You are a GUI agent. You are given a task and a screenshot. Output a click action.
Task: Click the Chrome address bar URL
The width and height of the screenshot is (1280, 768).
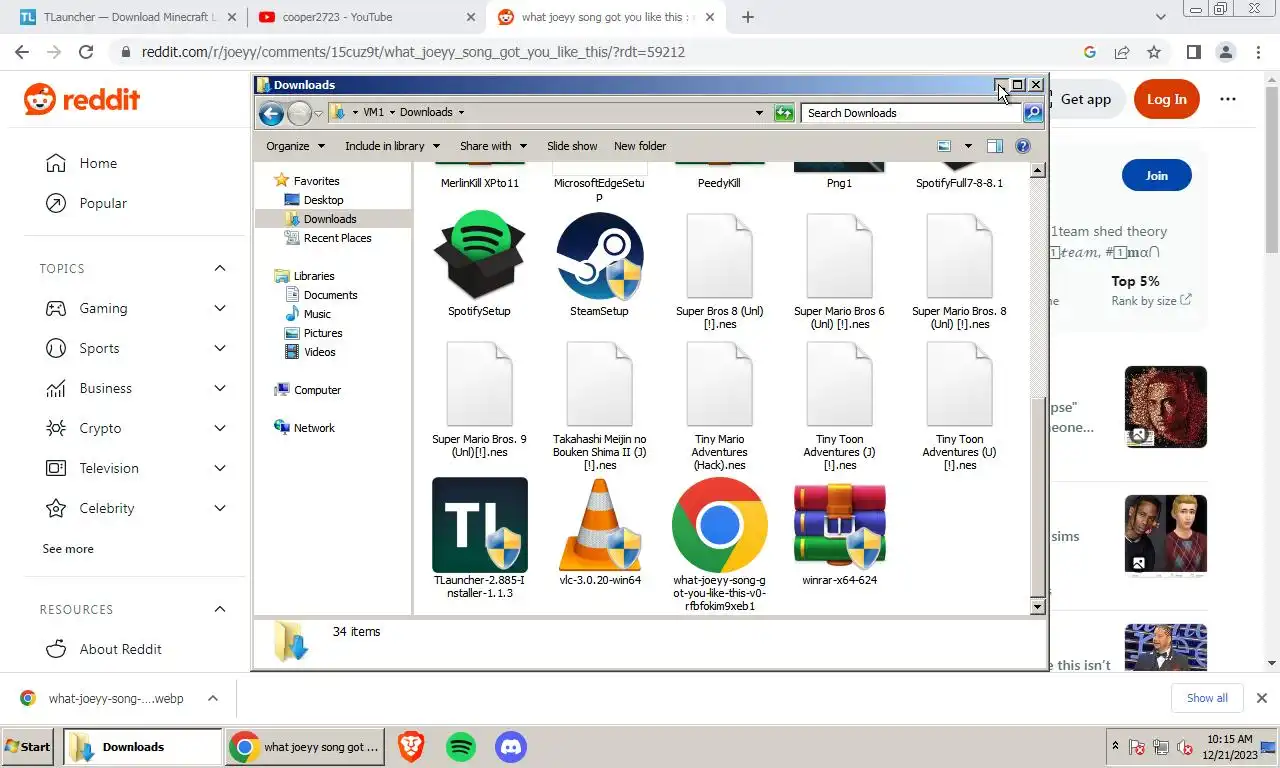click(413, 52)
